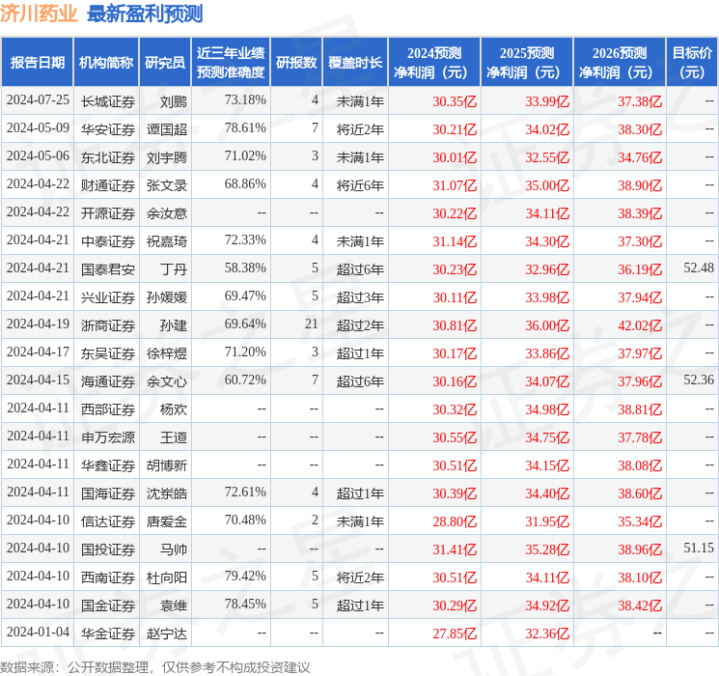Click the 长城证券 institution cell

[x=108, y=101]
